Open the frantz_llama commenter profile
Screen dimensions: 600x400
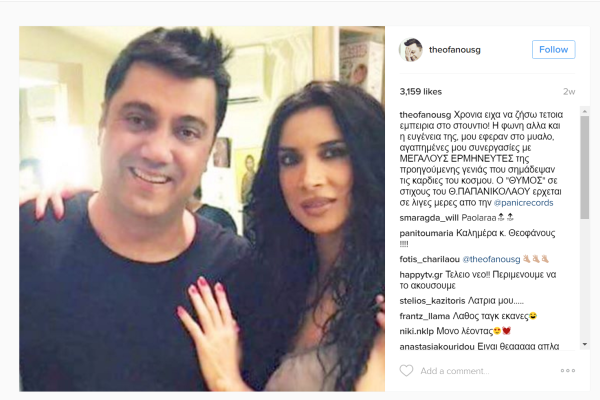coord(424,316)
